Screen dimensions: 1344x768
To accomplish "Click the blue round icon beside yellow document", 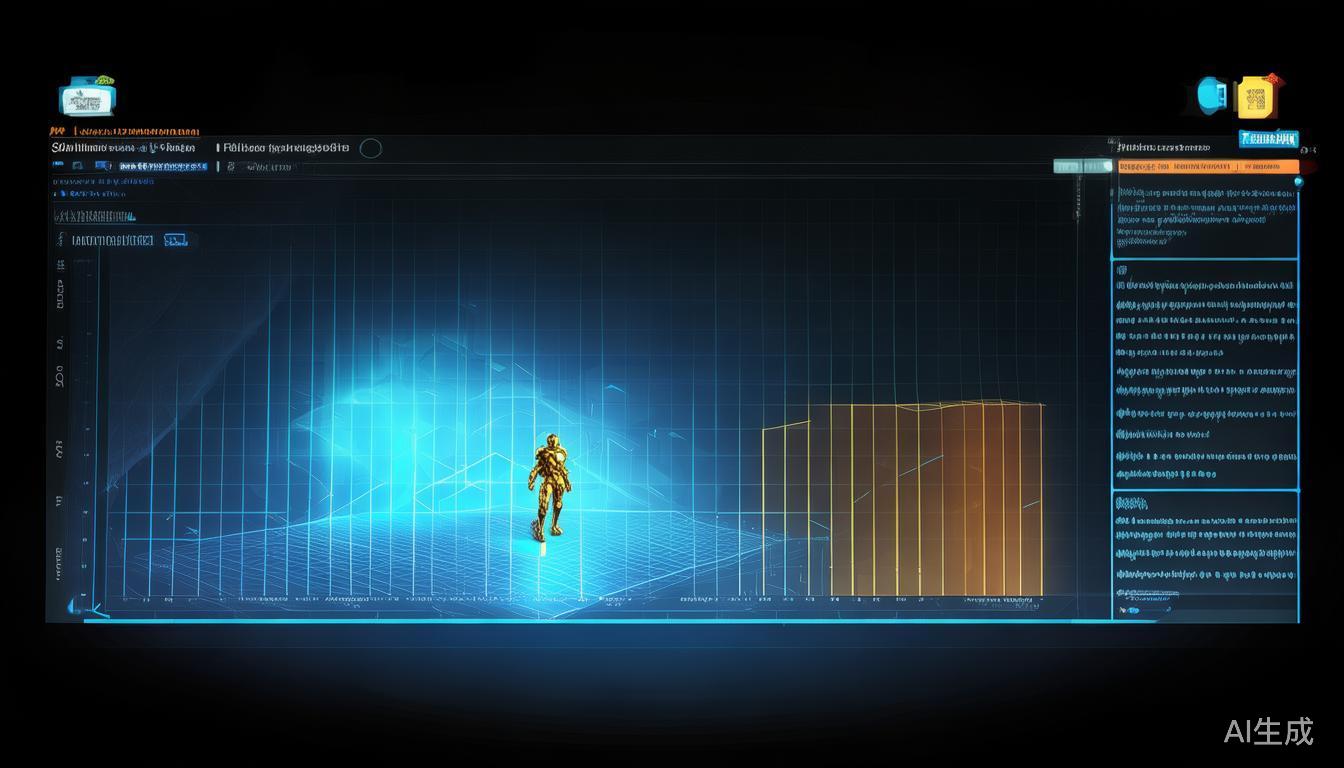I will click(1213, 95).
